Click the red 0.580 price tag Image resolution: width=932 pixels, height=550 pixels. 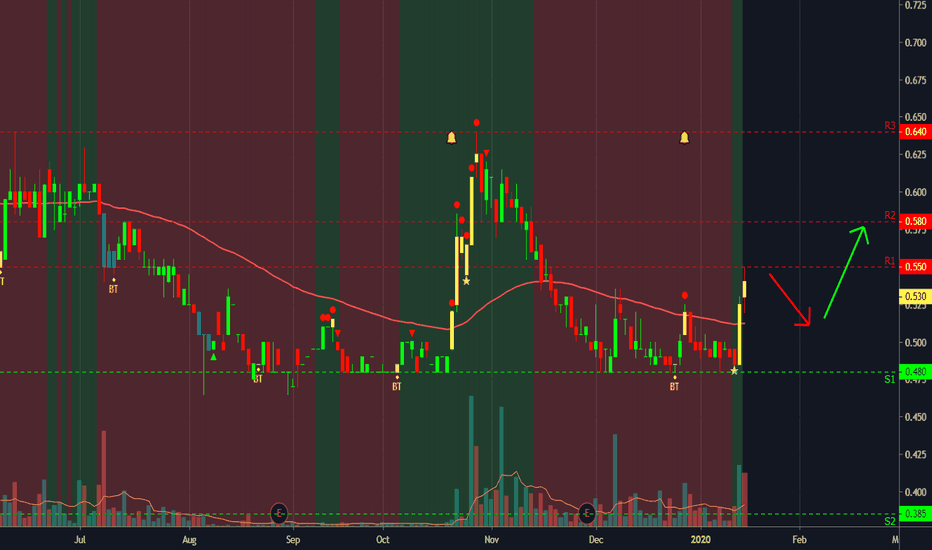coord(915,221)
